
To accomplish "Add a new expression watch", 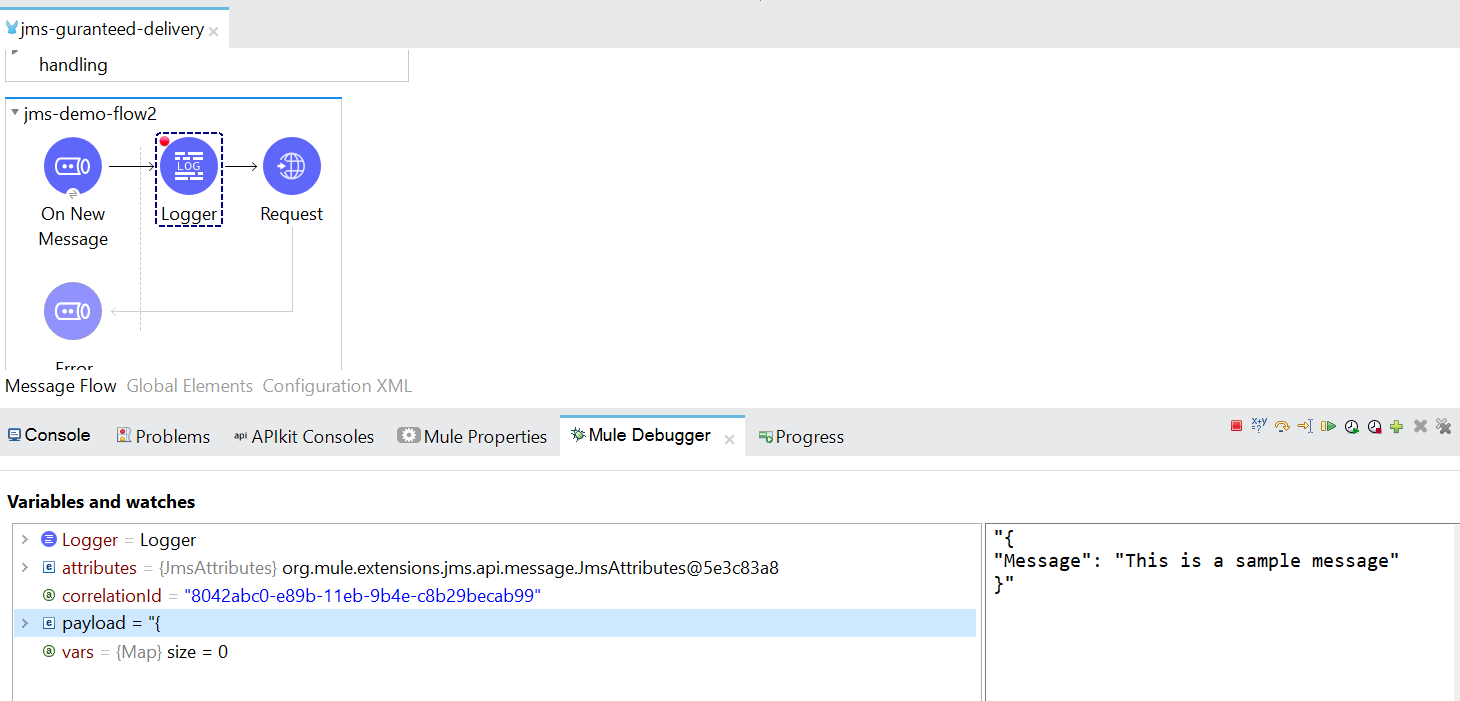I will (x=1397, y=426).
